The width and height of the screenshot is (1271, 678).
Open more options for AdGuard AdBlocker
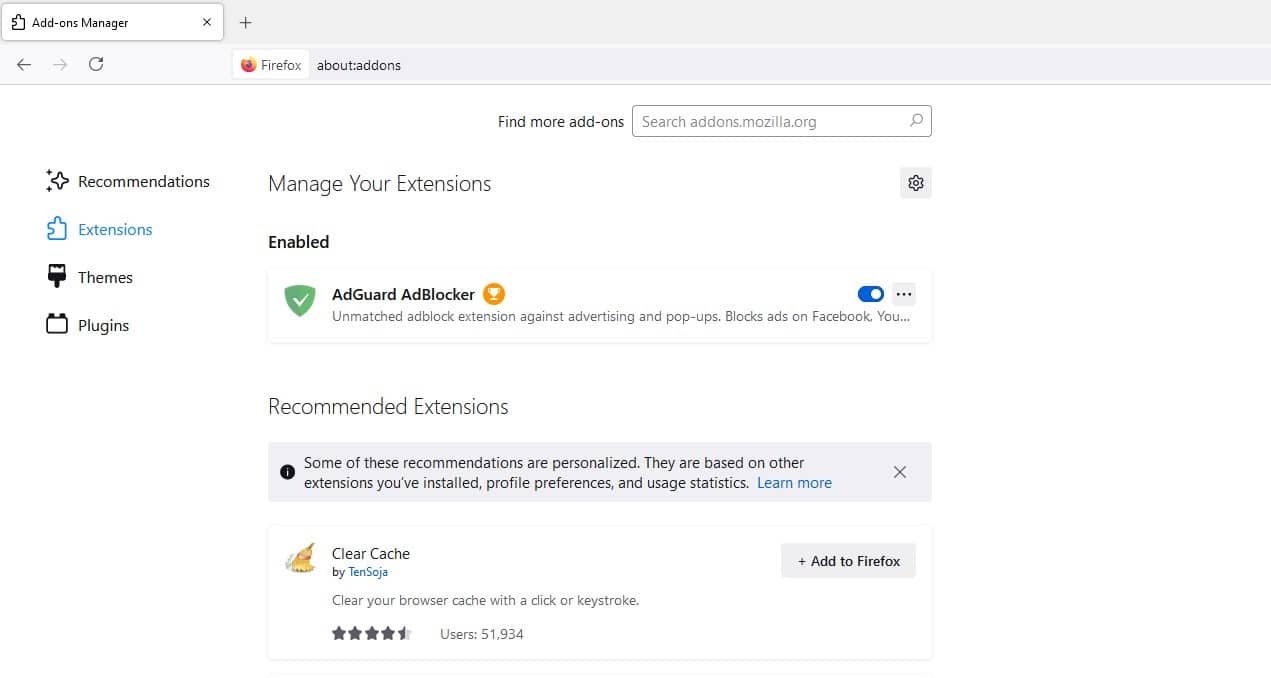904,293
